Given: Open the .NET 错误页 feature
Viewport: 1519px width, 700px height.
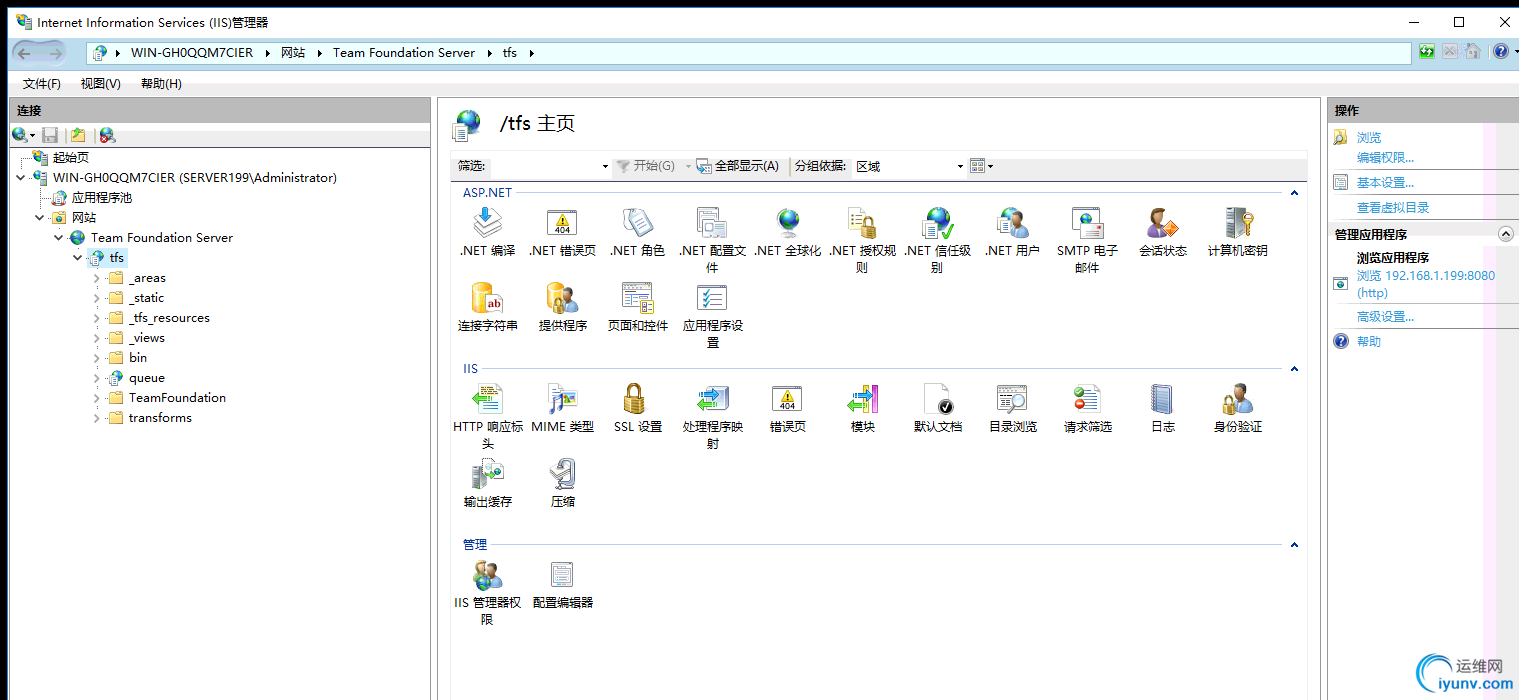Looking at the screenshot, I should 562,232.
